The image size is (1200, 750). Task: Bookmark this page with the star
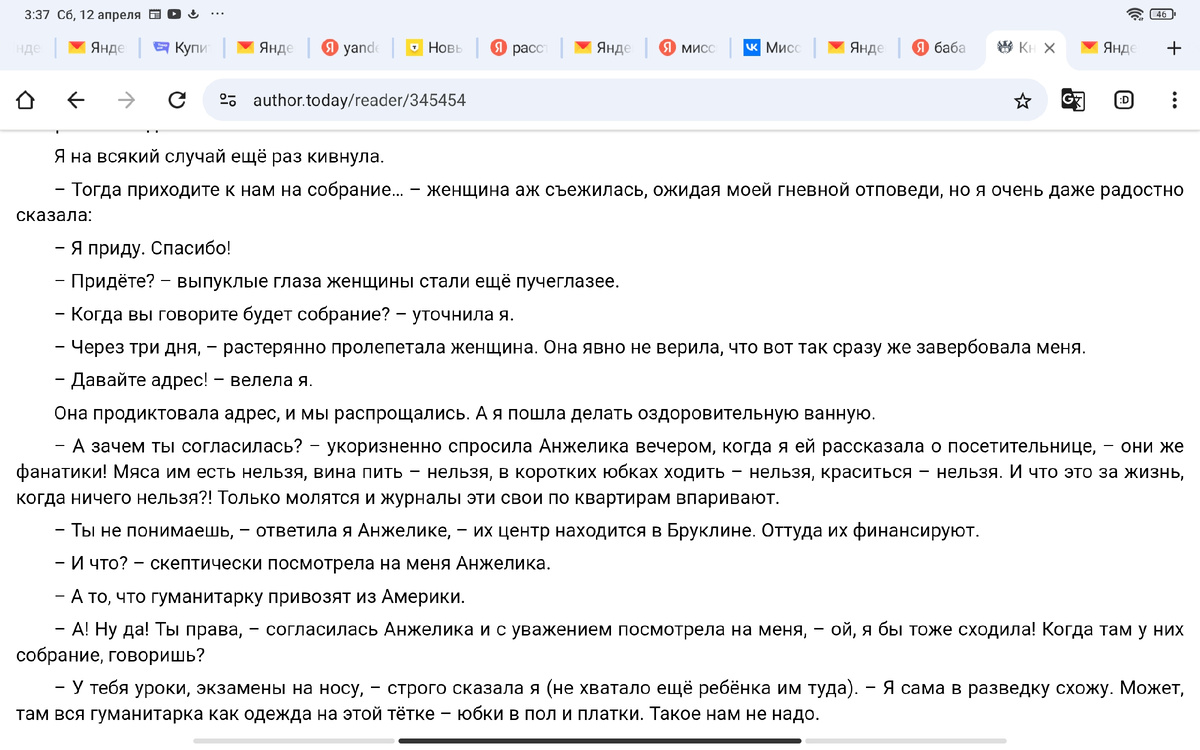tap(1022, 100)
